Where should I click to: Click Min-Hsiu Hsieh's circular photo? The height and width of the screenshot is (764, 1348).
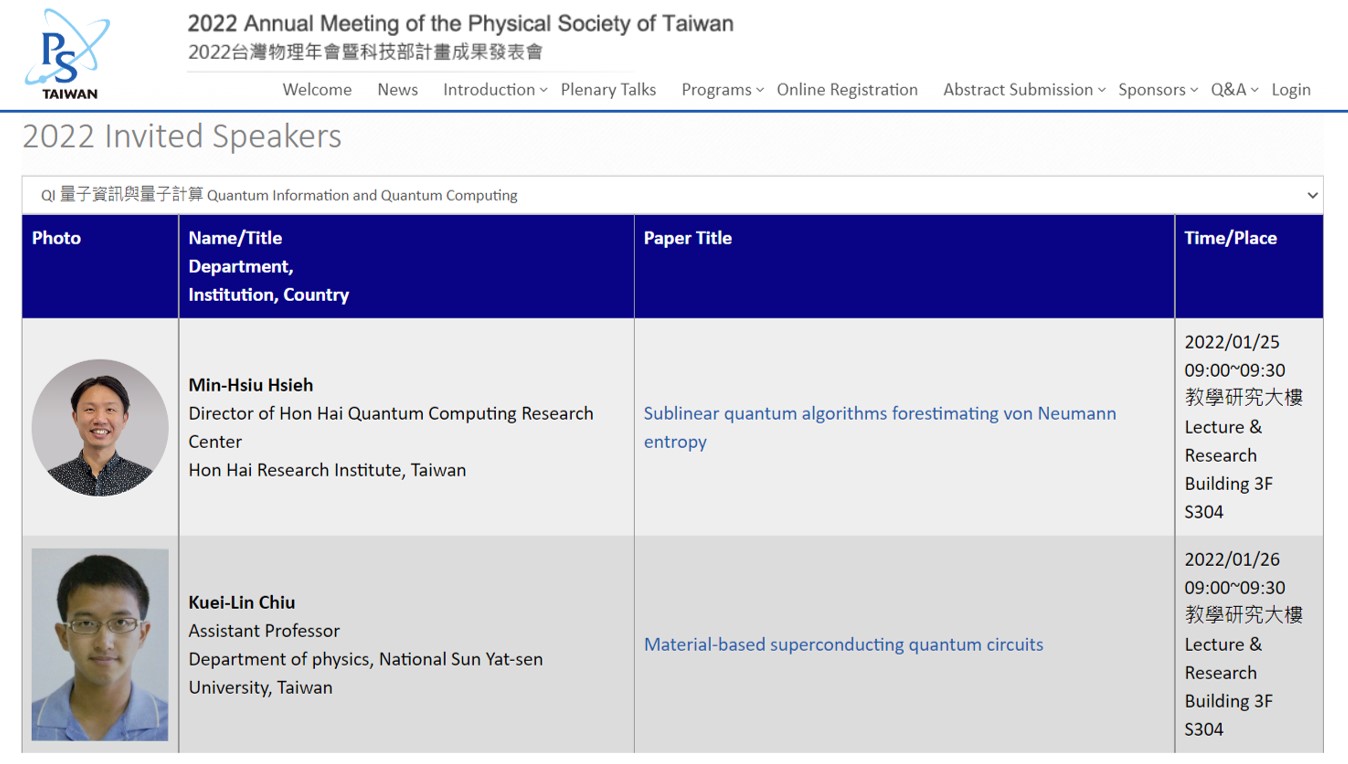pyautogui.click(x=100, y=428)
